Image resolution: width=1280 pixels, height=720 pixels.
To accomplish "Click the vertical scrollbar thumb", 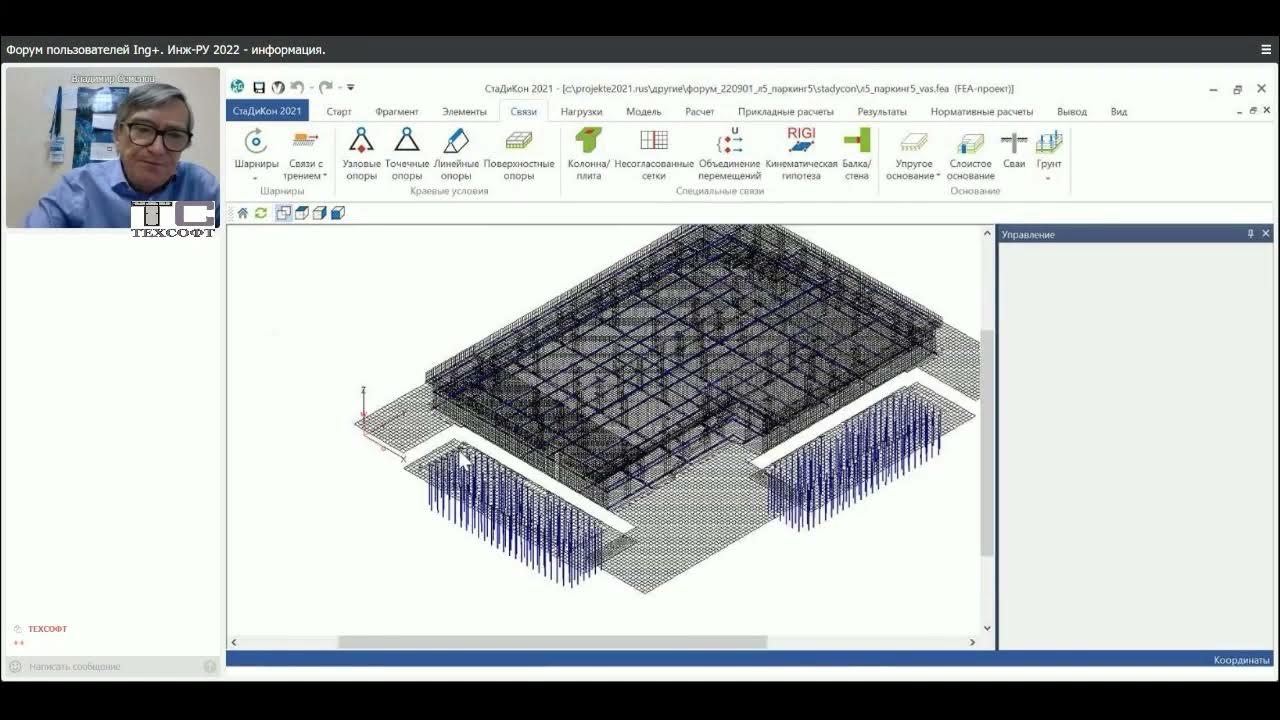I will (987, 443).
